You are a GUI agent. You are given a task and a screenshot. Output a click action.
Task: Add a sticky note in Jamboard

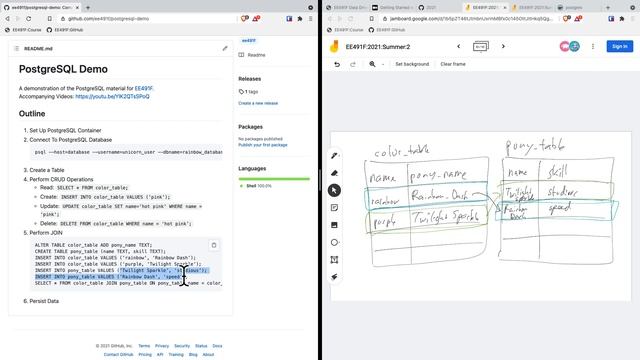[334, 208]
